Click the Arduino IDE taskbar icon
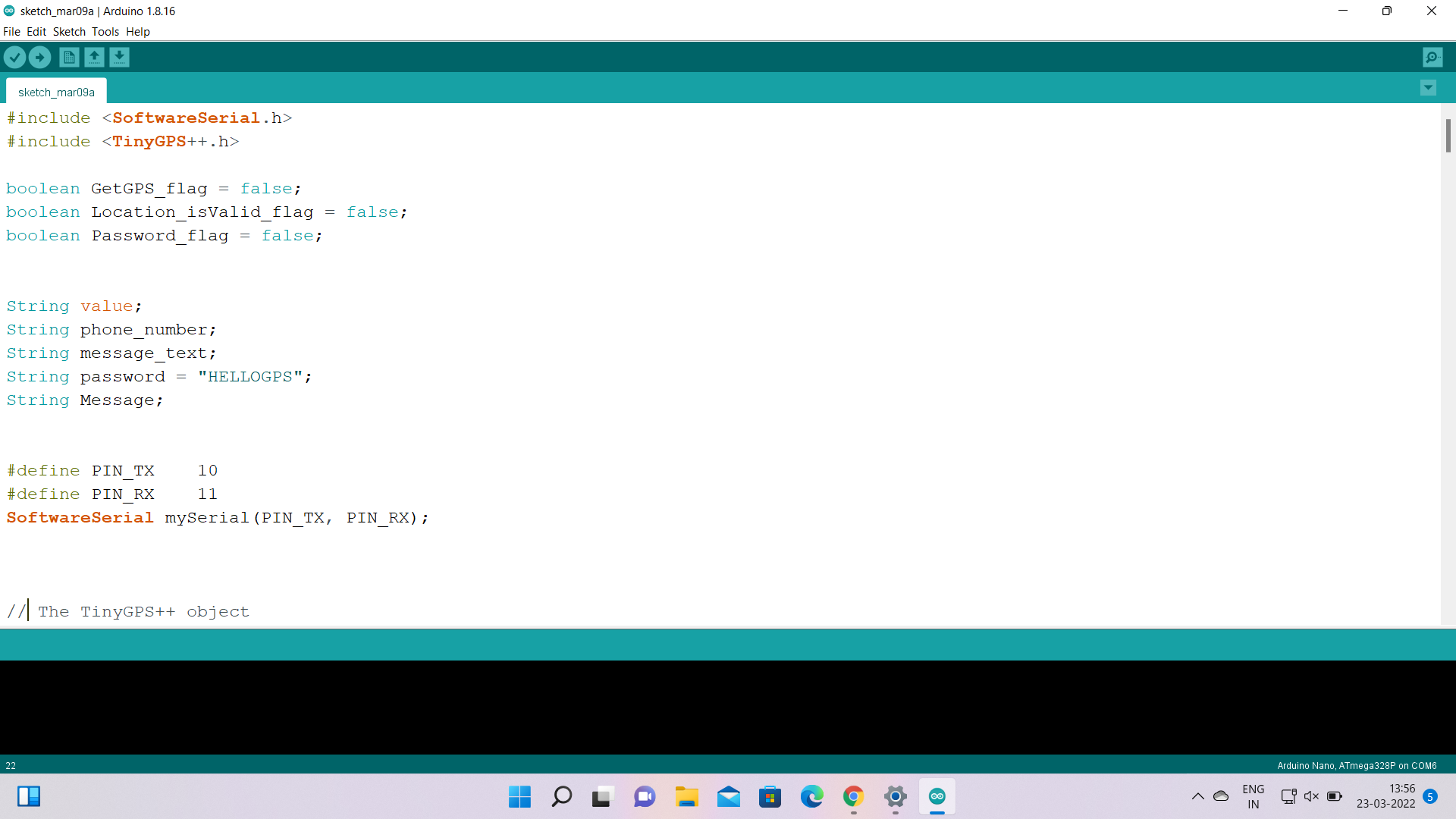The image size is (1456, 819). (937, 797)
